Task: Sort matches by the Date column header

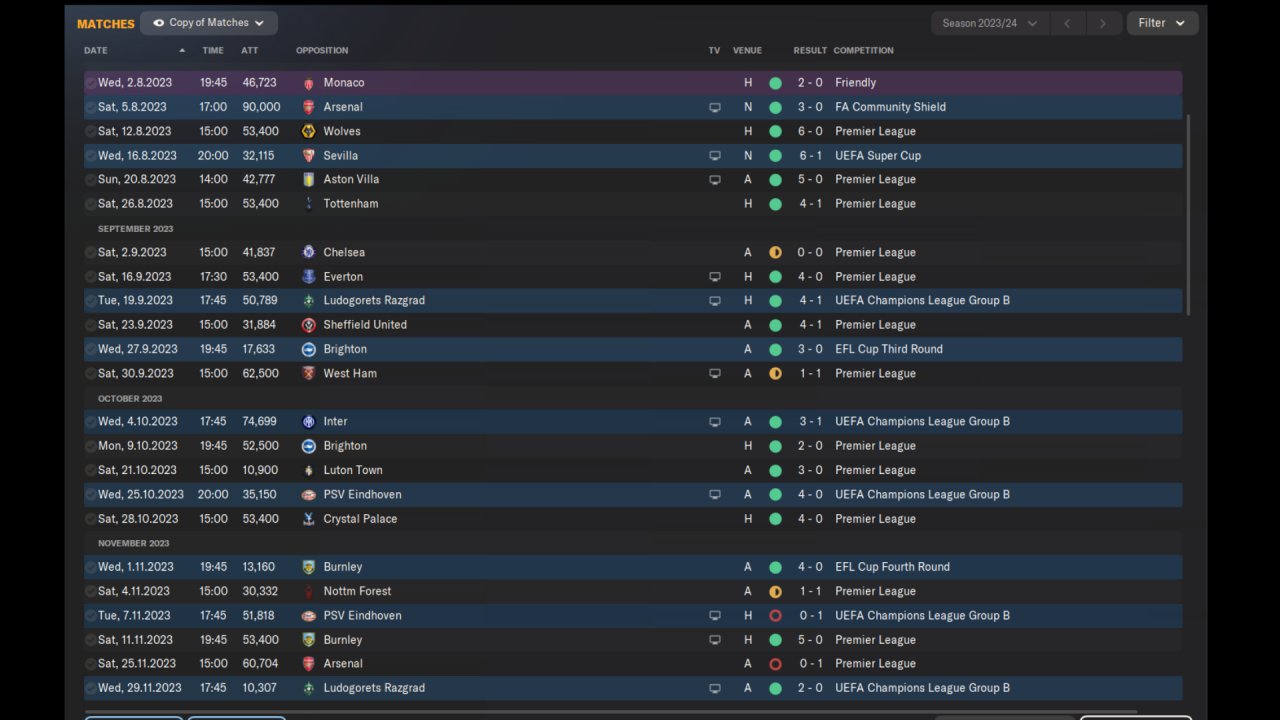Action: tap(96, 51)
